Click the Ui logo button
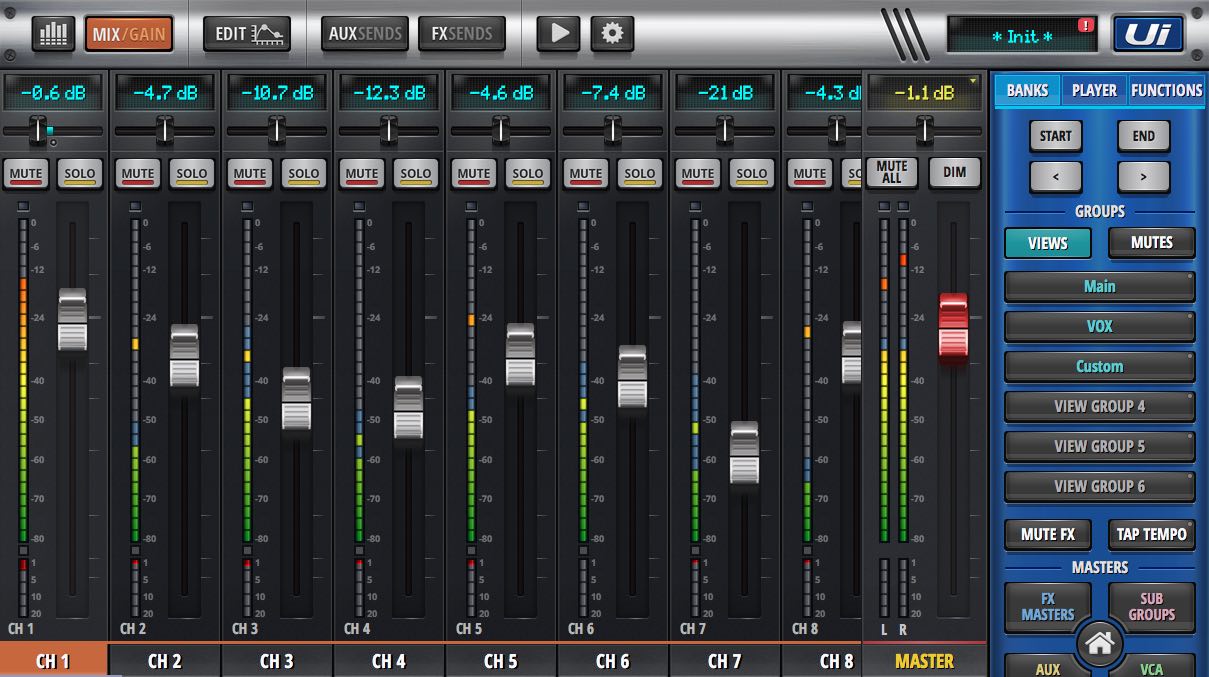1209x677 pixels. coord(1148,34)
